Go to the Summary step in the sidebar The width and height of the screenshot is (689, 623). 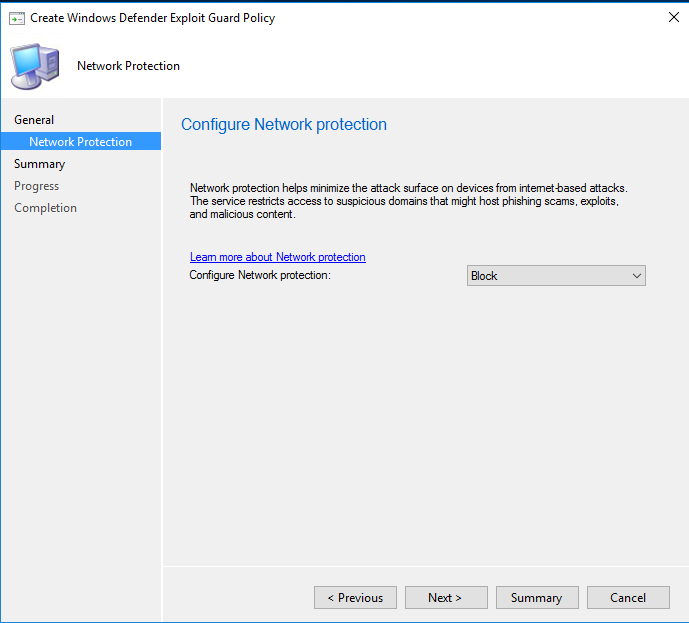(39, 164)
